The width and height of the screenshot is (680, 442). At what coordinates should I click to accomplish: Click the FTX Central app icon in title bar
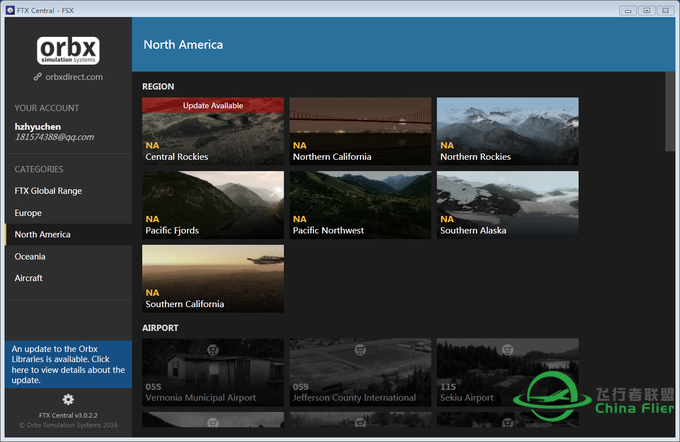pos(10,10)
